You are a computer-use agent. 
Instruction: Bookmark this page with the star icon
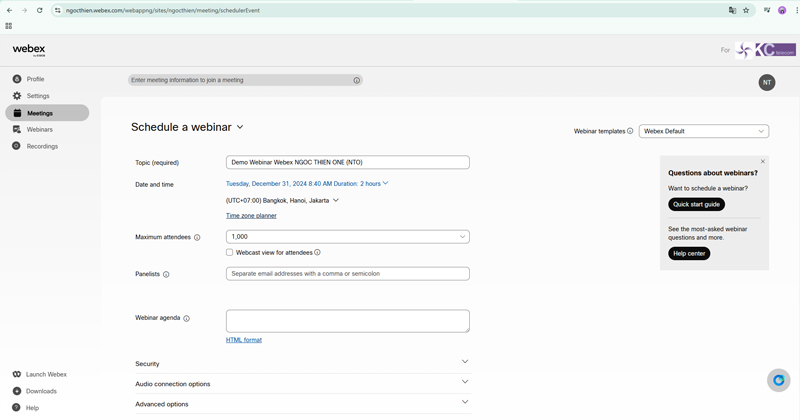click(746, 10)
